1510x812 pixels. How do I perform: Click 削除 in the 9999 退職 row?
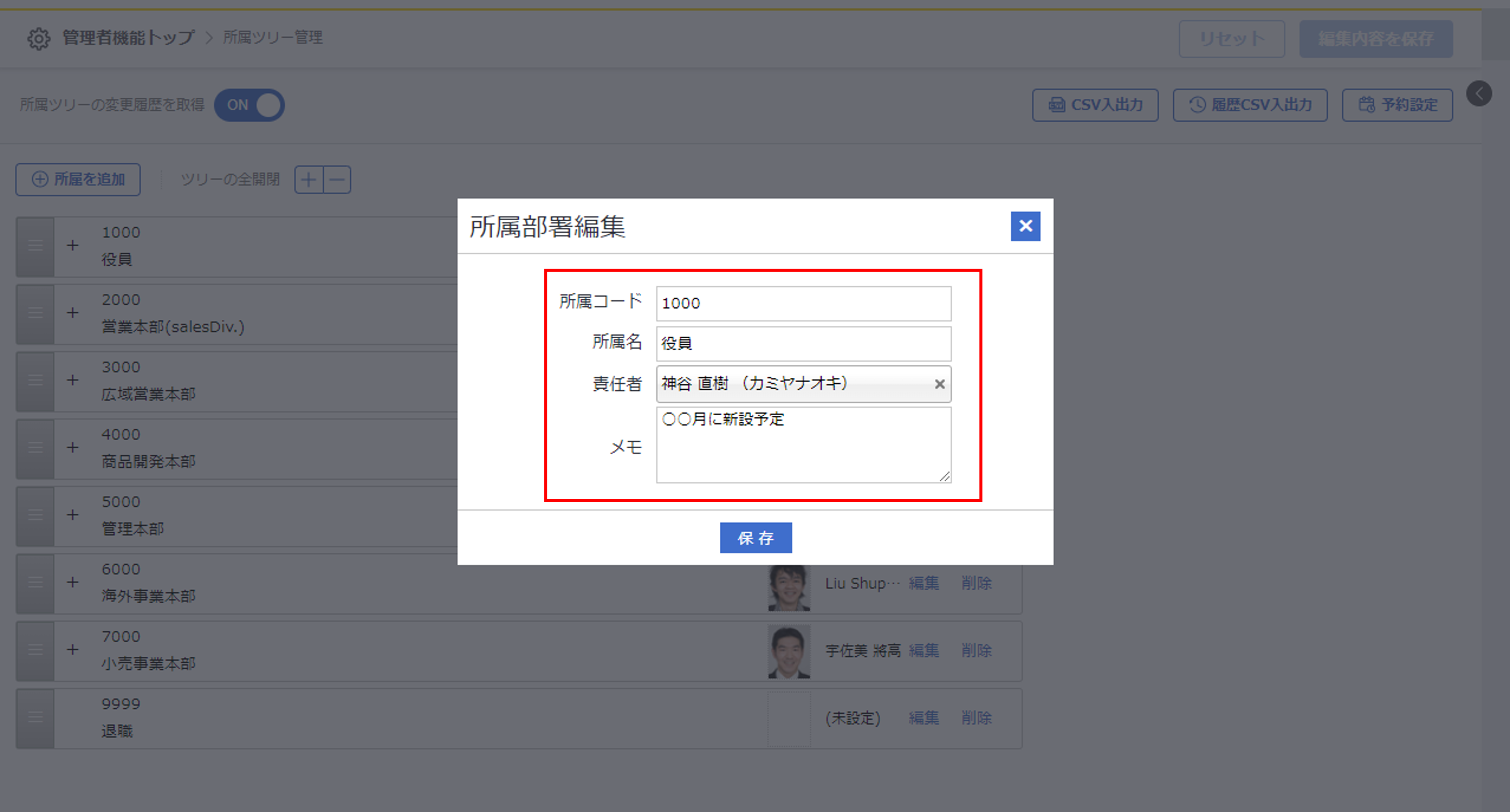(x=976, y=718)
